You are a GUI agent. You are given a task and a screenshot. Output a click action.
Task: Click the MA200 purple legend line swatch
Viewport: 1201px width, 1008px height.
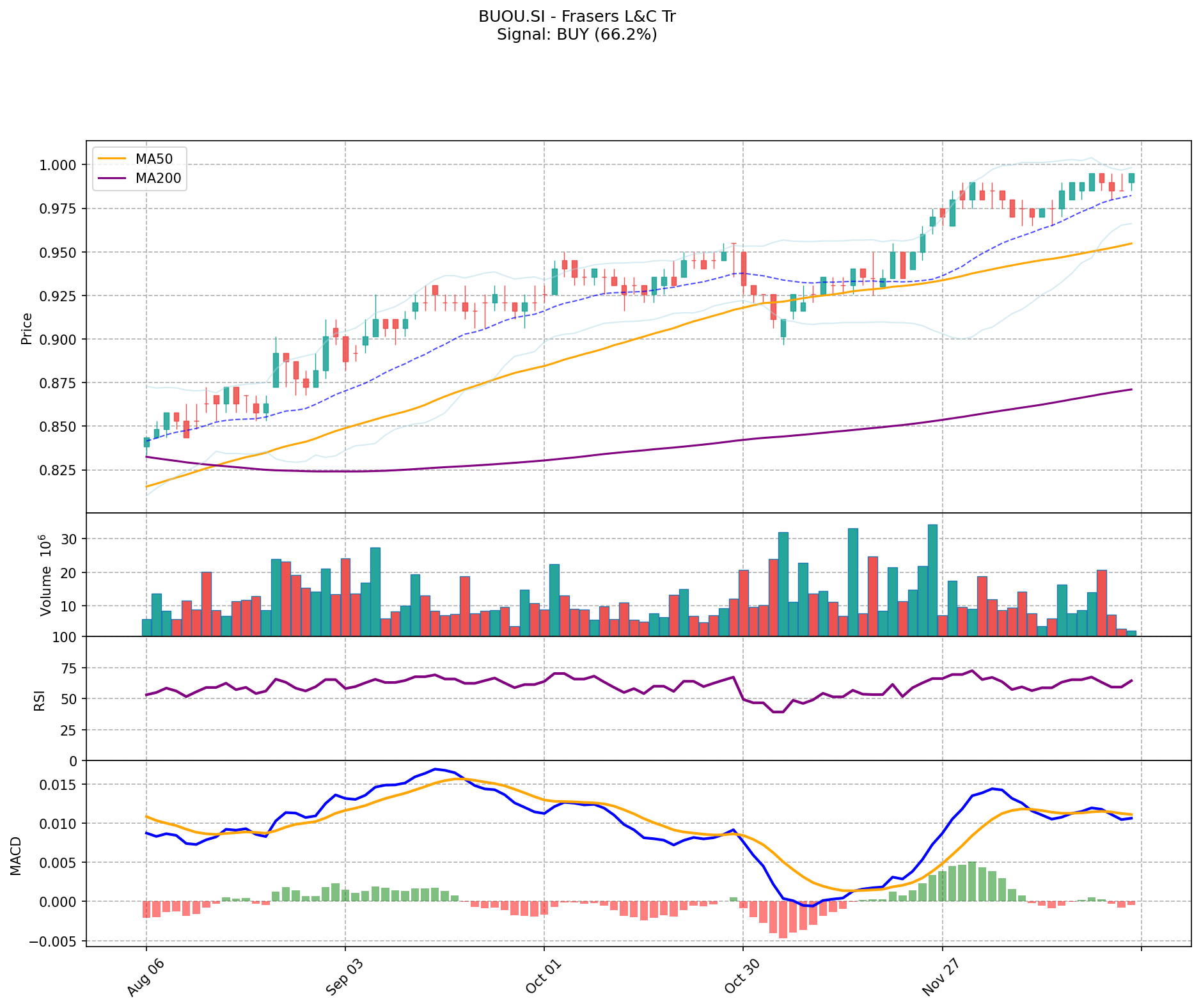click(114, 178)
